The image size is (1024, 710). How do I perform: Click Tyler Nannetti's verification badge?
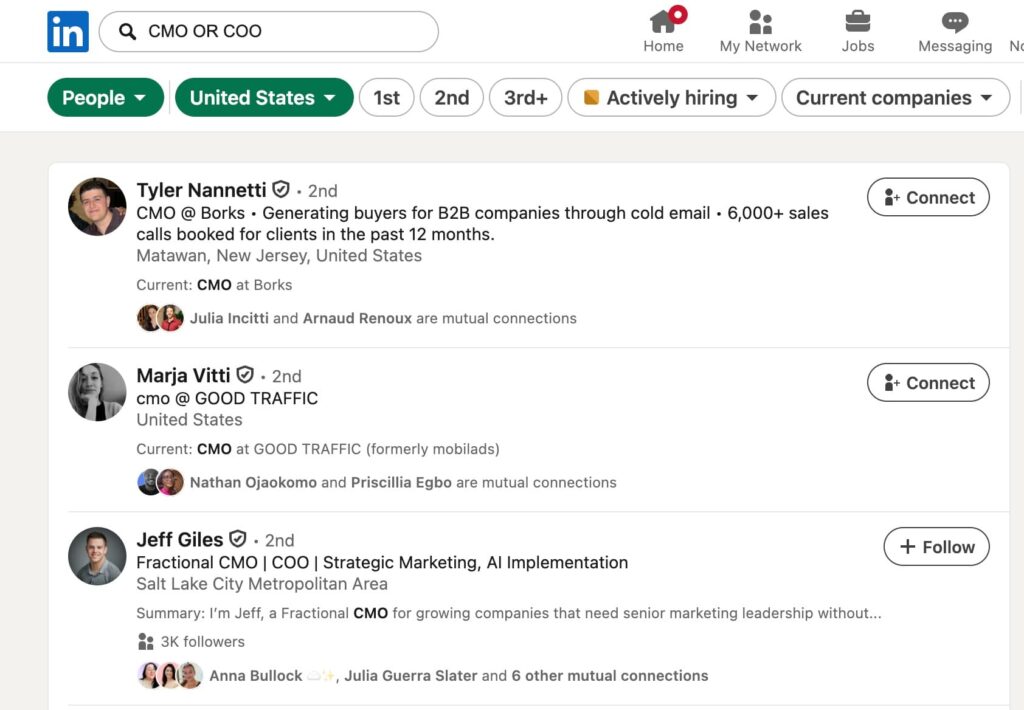280,189
